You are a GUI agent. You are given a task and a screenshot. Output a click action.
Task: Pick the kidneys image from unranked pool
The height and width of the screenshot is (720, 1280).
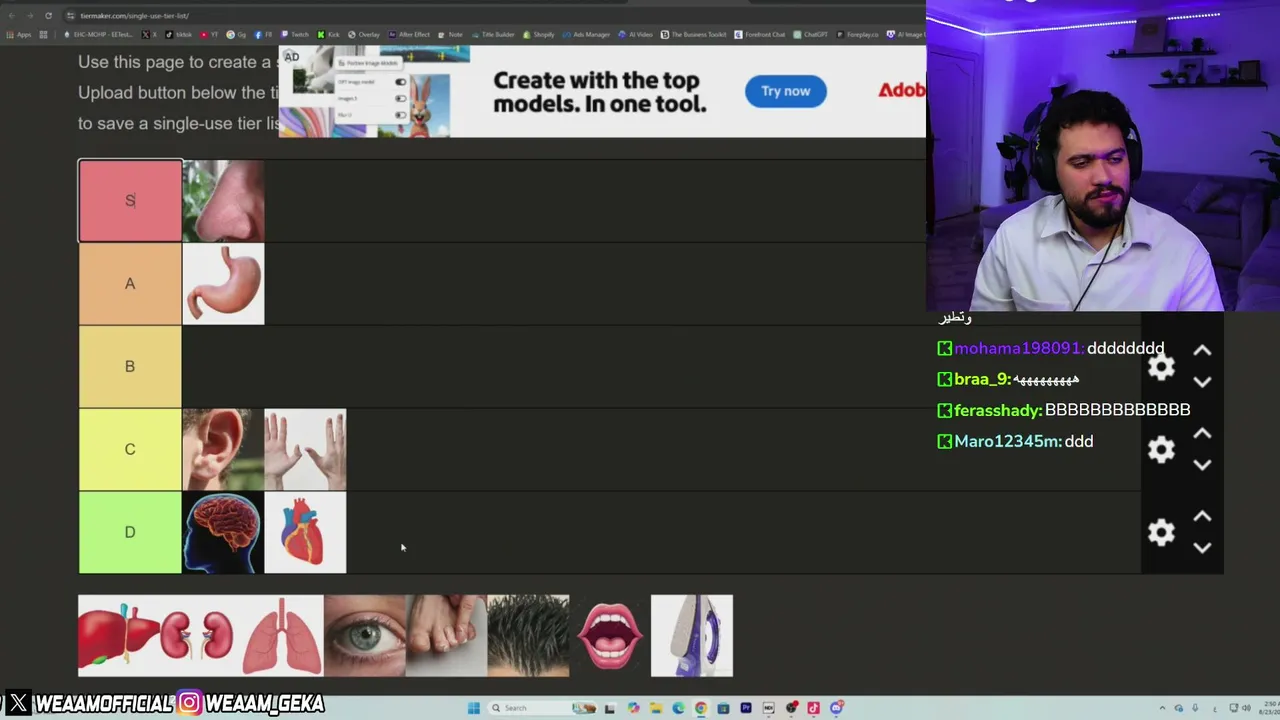pos(201,636)
